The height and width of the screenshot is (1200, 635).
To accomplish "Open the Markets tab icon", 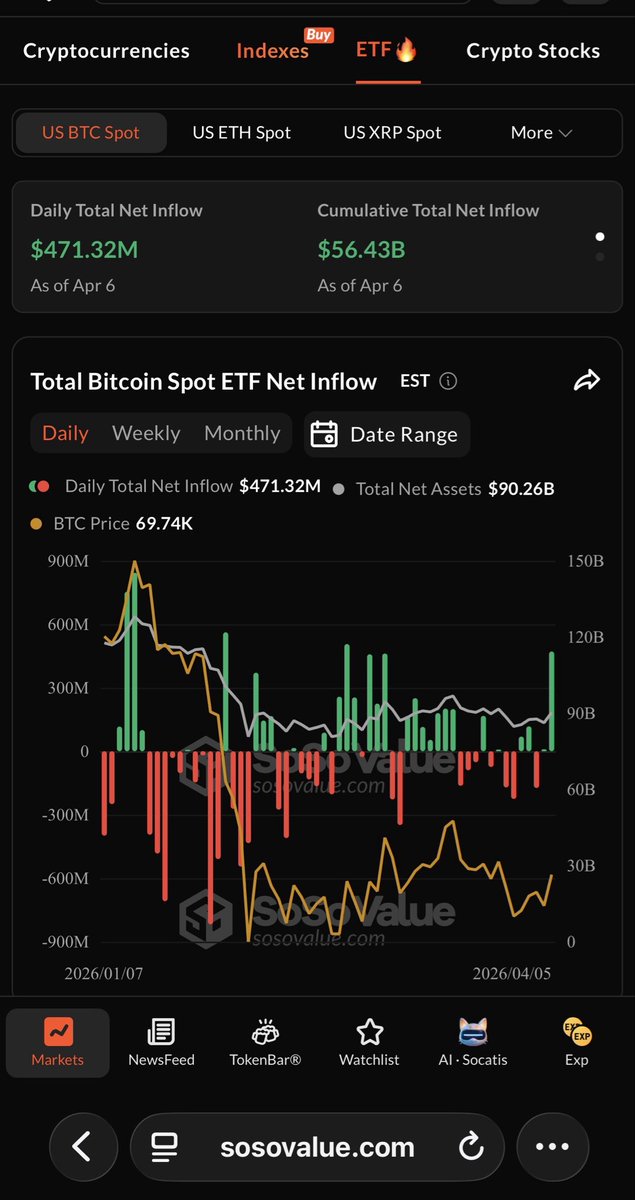I will (58, 1032).
